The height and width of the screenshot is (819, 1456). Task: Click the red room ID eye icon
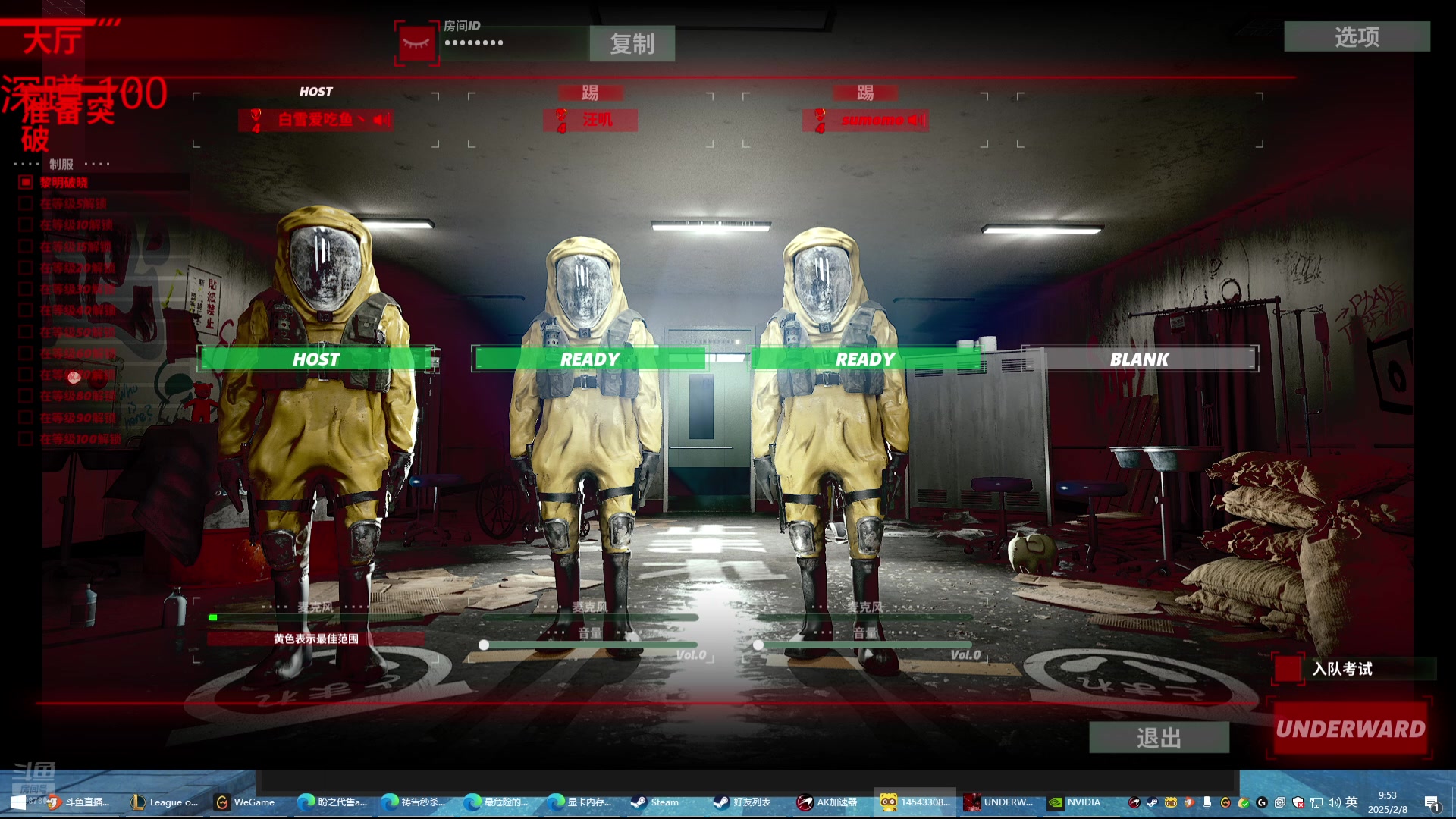point(416,43)
